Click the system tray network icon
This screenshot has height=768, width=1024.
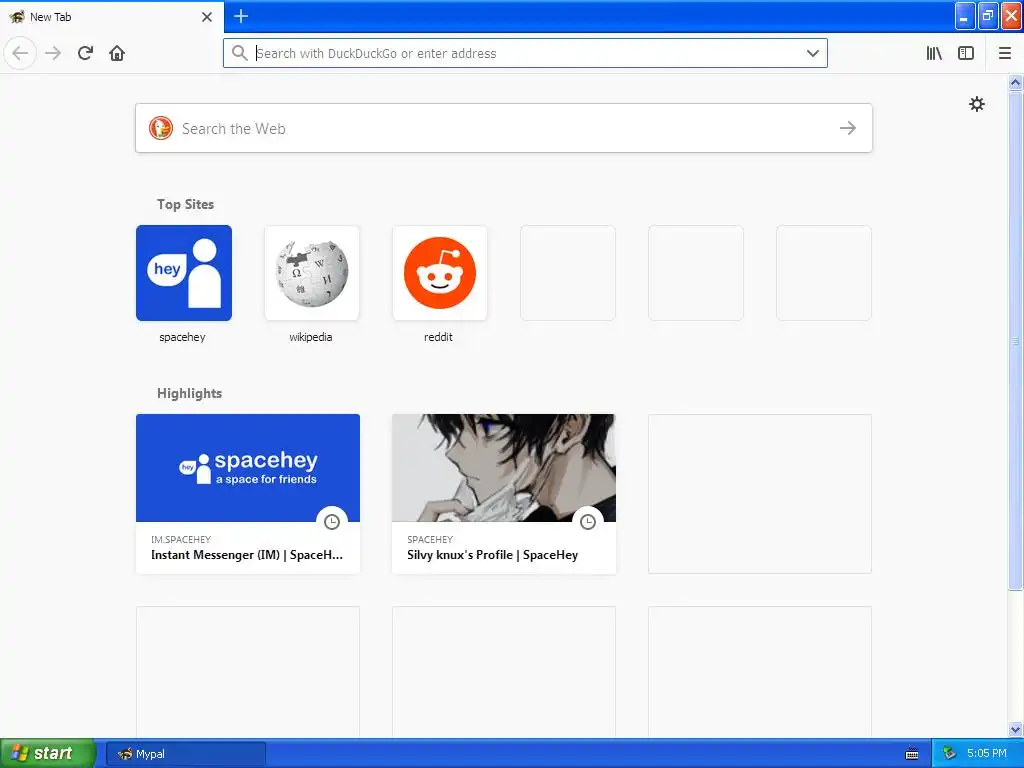tap(950, 754)
